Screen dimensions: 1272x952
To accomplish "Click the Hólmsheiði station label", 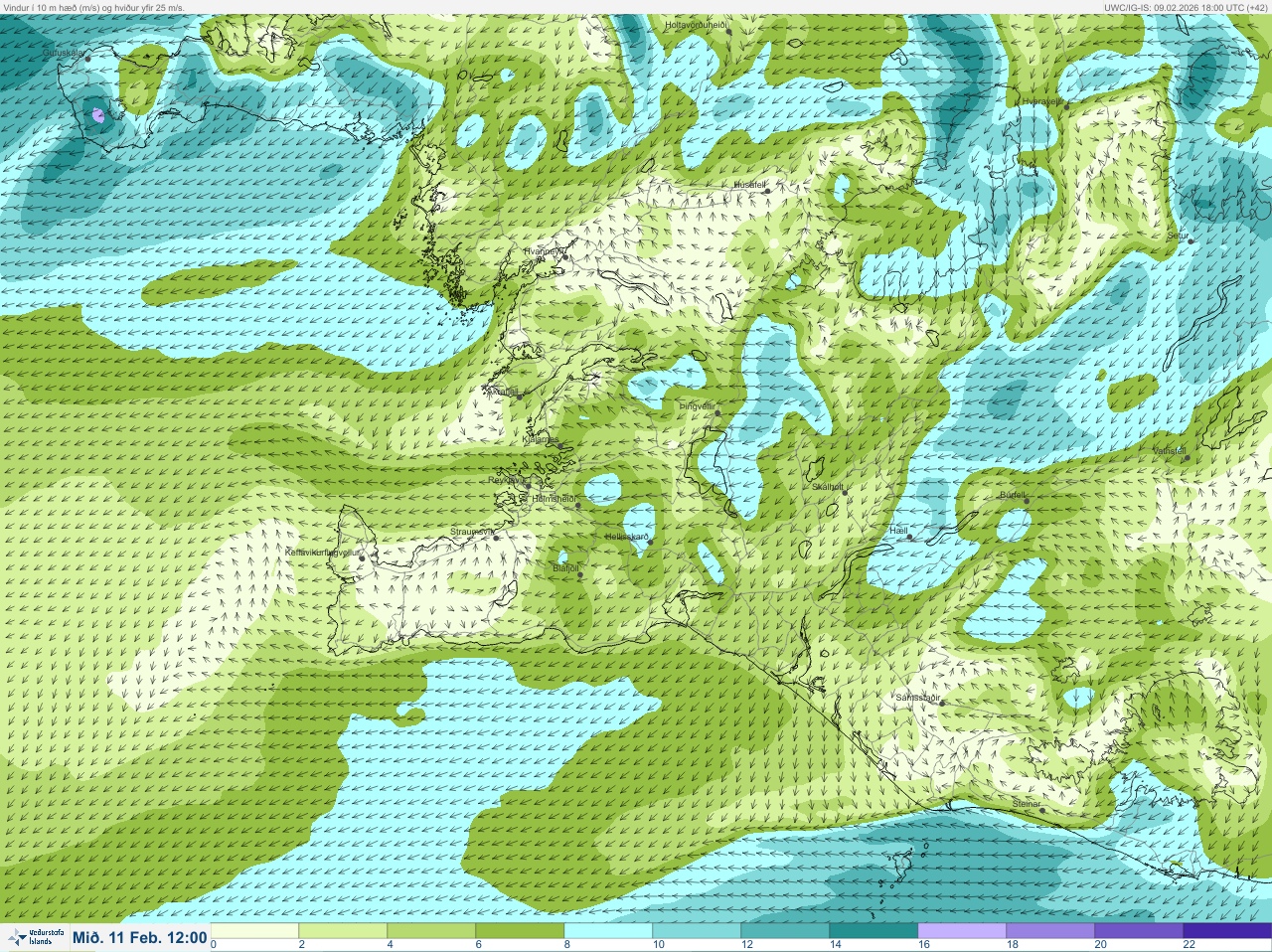I will (x=554, y=498).
